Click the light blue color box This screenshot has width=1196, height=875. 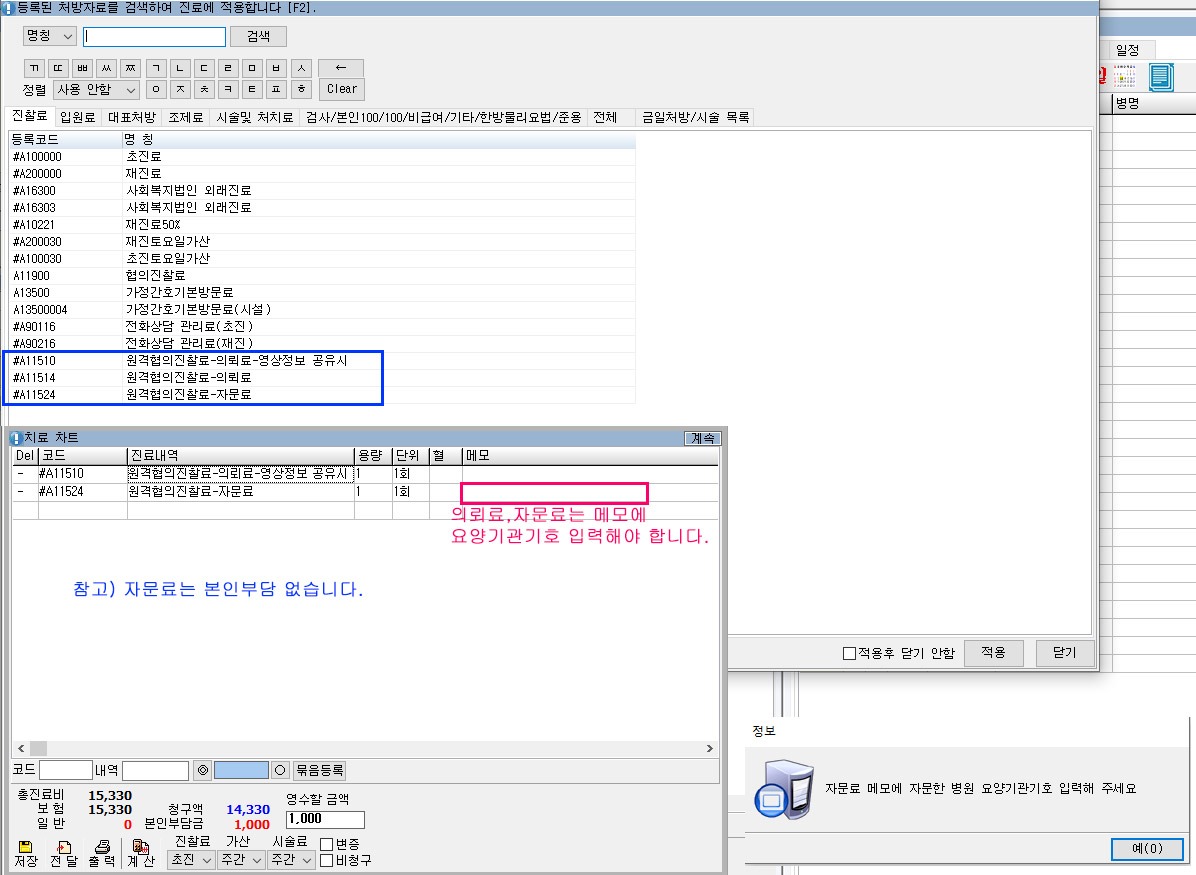(x=241, y=770)
